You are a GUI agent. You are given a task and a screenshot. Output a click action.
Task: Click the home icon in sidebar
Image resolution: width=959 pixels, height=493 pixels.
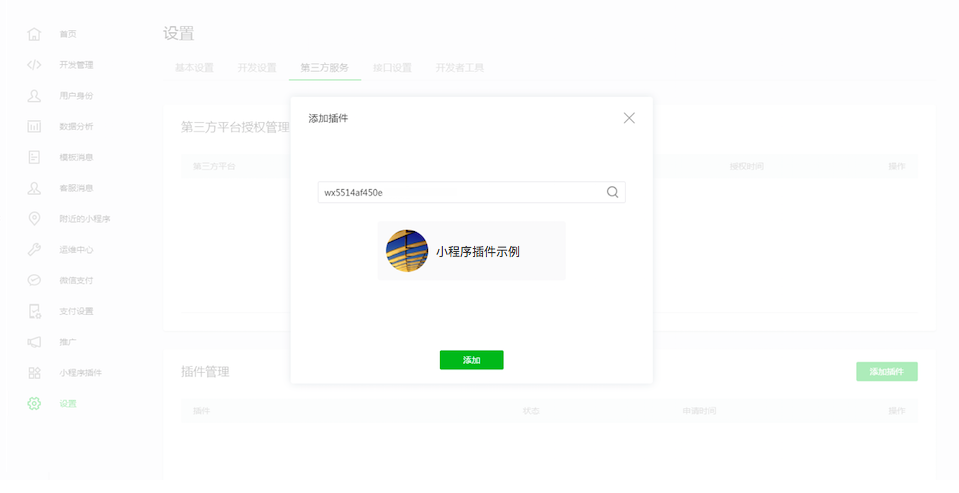34,34
